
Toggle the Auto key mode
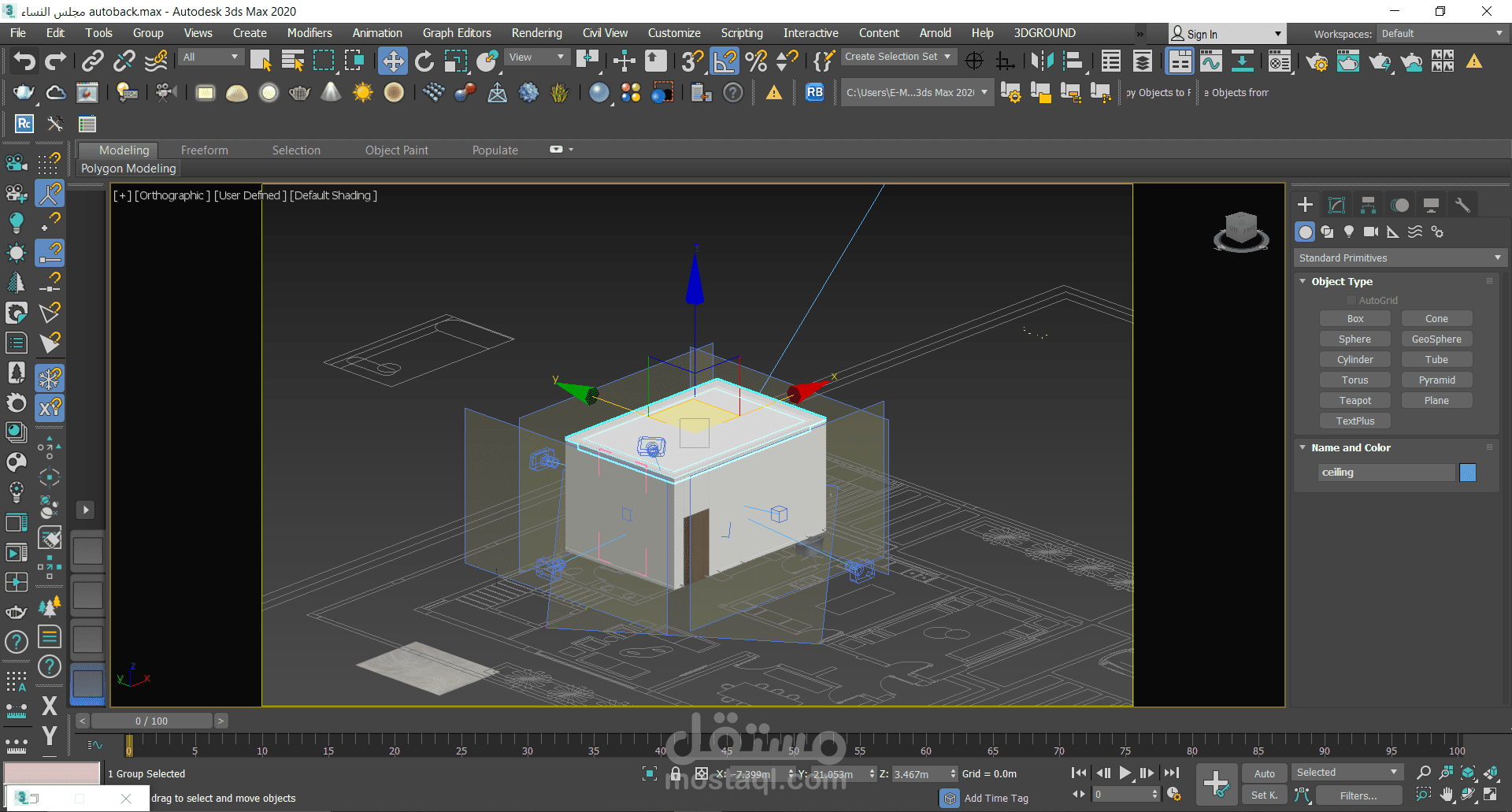(1265, 773)
